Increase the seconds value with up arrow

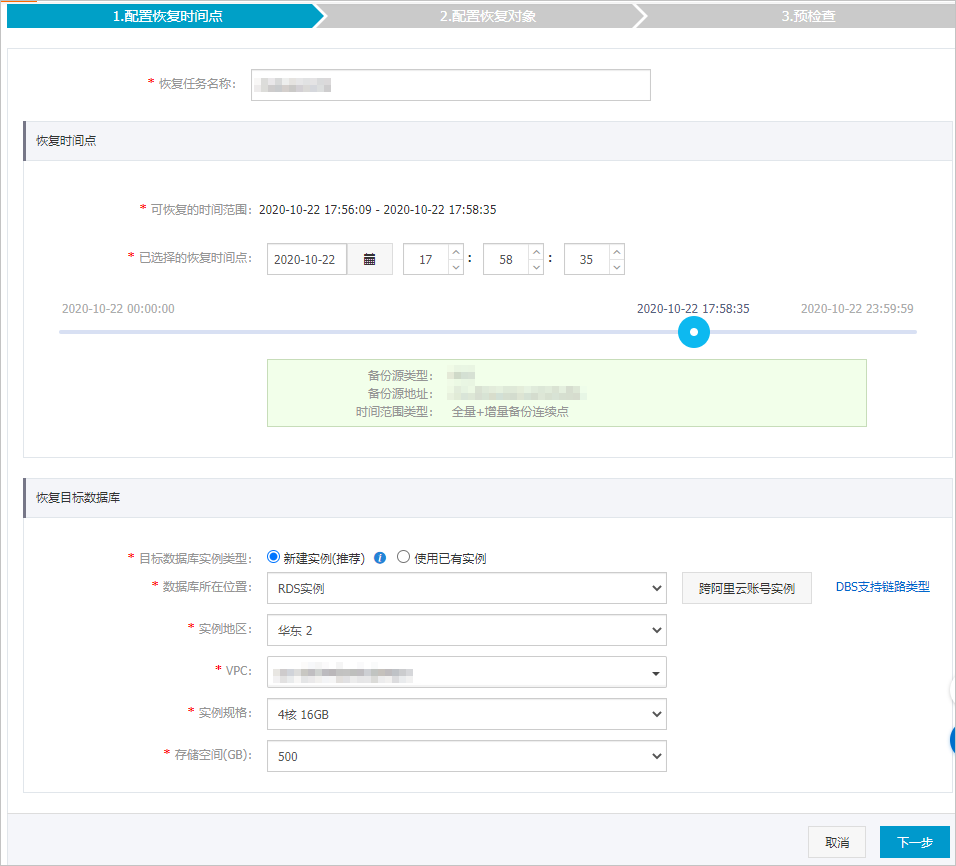pos(617,252)
